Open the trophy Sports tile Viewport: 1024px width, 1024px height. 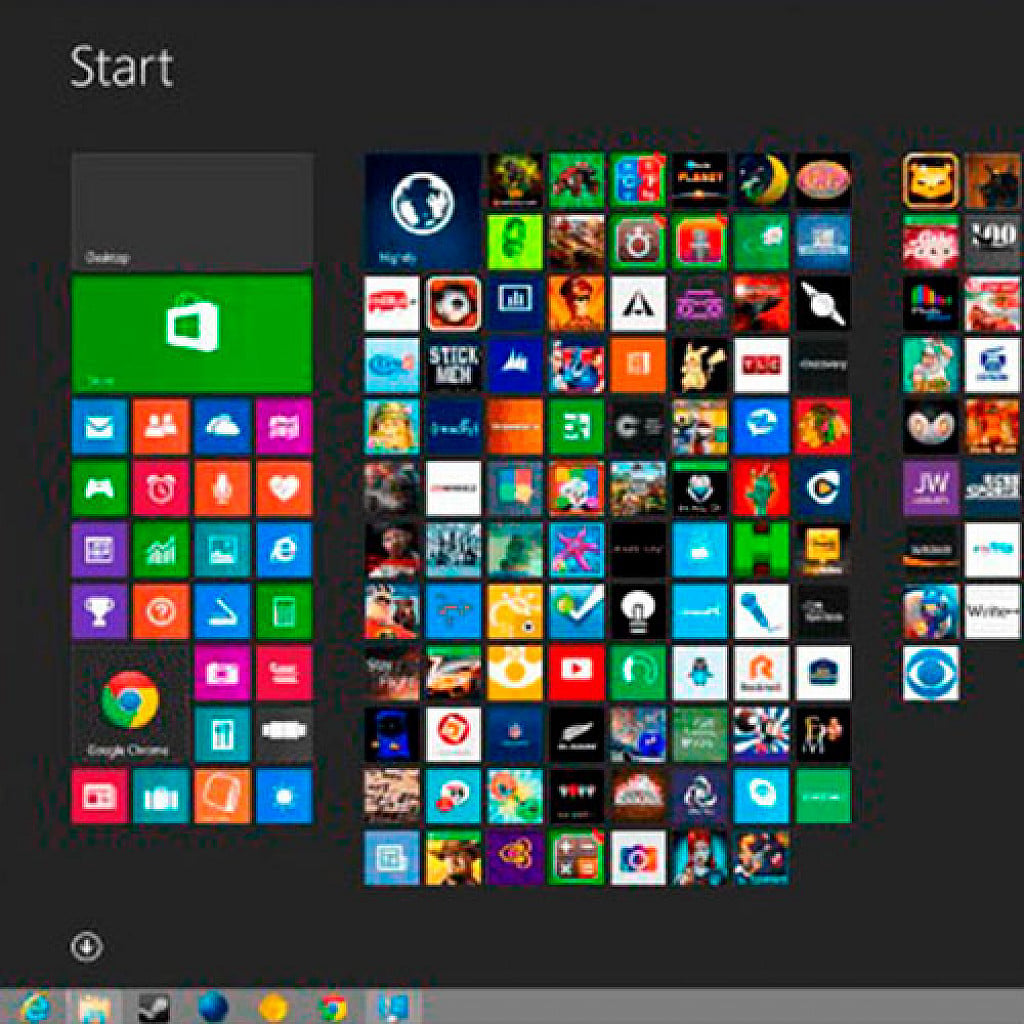[x=99, y=611]
